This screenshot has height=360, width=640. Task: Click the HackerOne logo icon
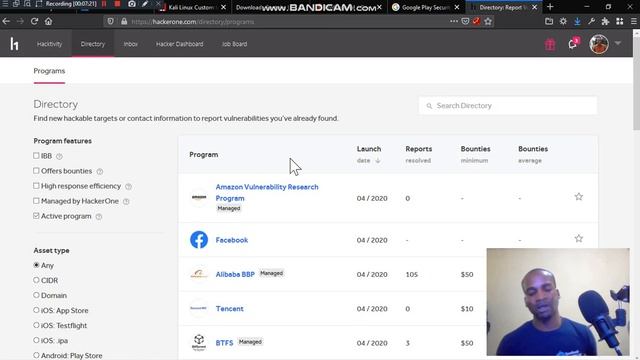[x=14, y=44]
